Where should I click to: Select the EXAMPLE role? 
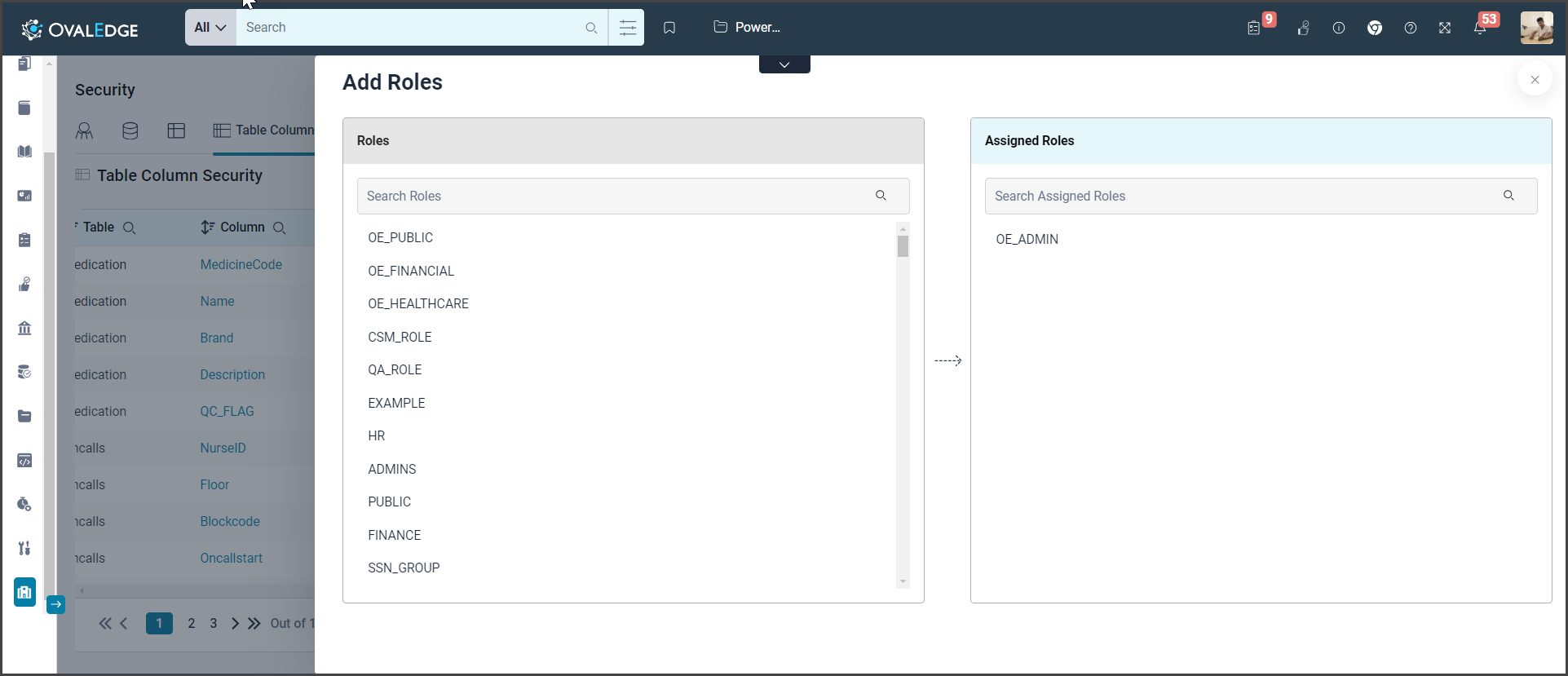(396, 403)
